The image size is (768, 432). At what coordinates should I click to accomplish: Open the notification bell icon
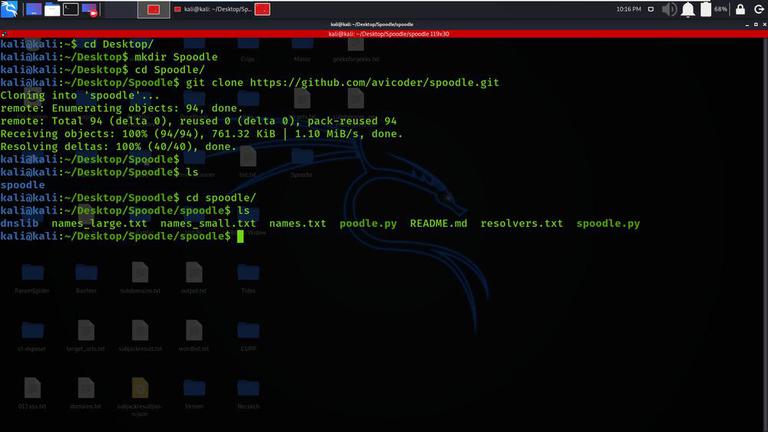coord(688,9)
